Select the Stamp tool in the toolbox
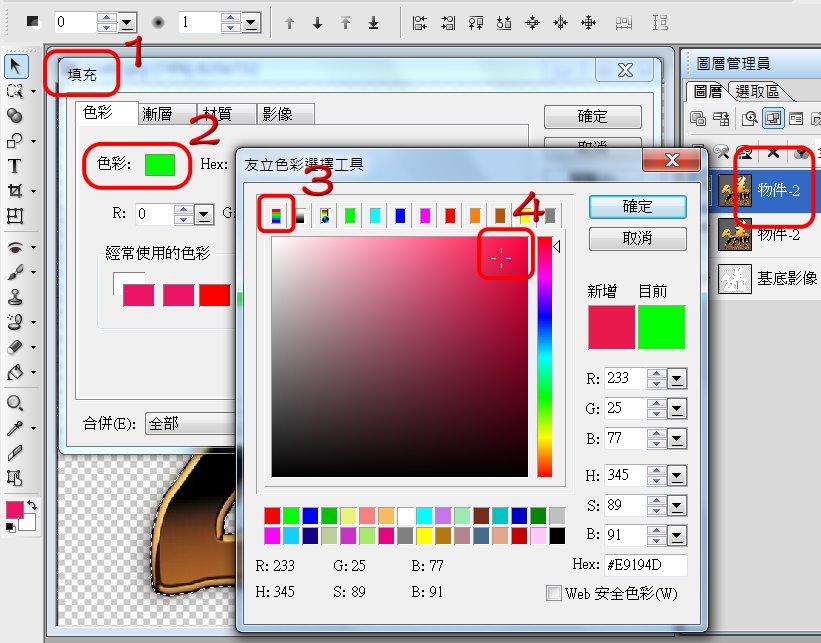Image resolution: width=821 pixels, height=643 pixels. pos(15,297)
